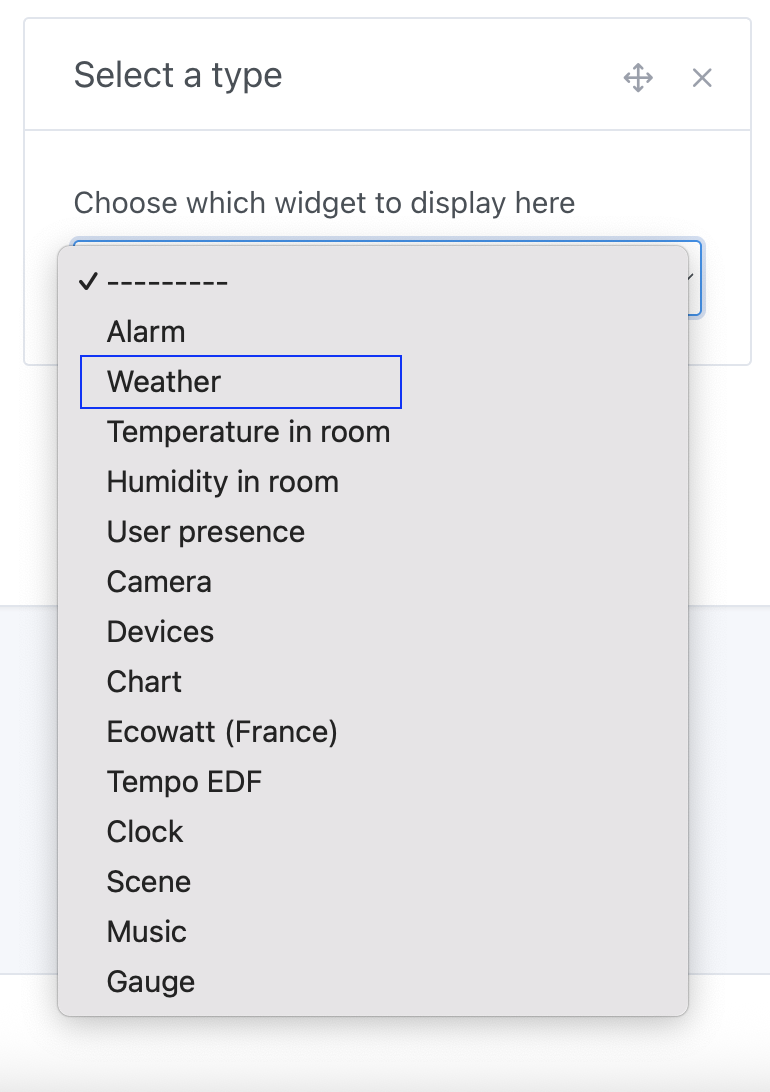Screen dimensions: 770x1092
Task: Choose the Scene widget option
Action: pos(148,881)
